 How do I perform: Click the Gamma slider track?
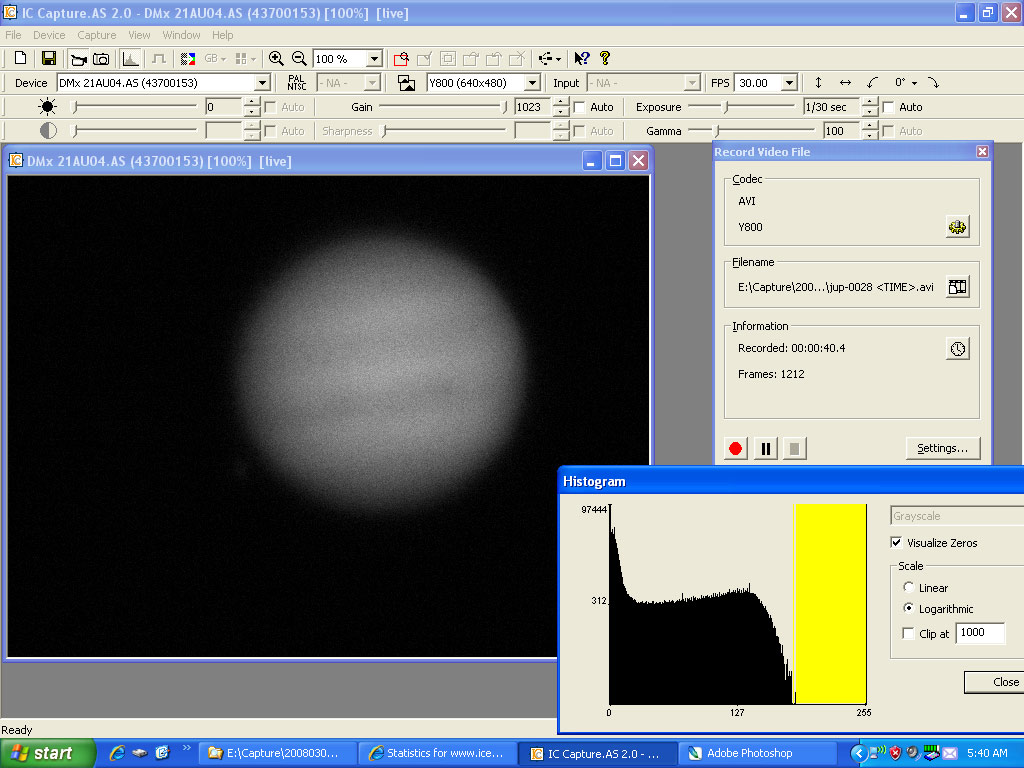click(752, 131)
